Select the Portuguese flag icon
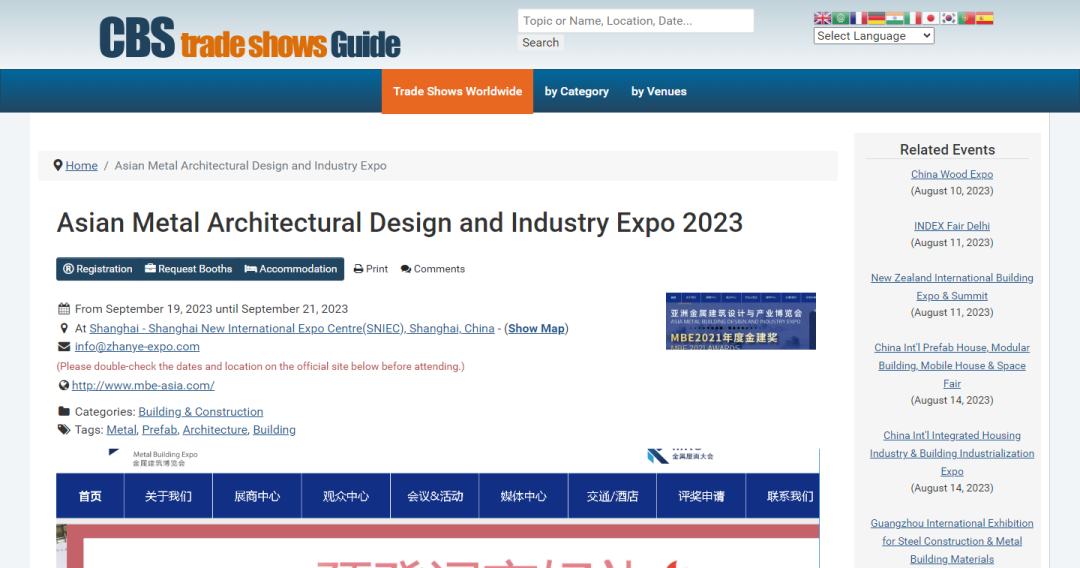The image size is (1080, 568). click(966, 19)
